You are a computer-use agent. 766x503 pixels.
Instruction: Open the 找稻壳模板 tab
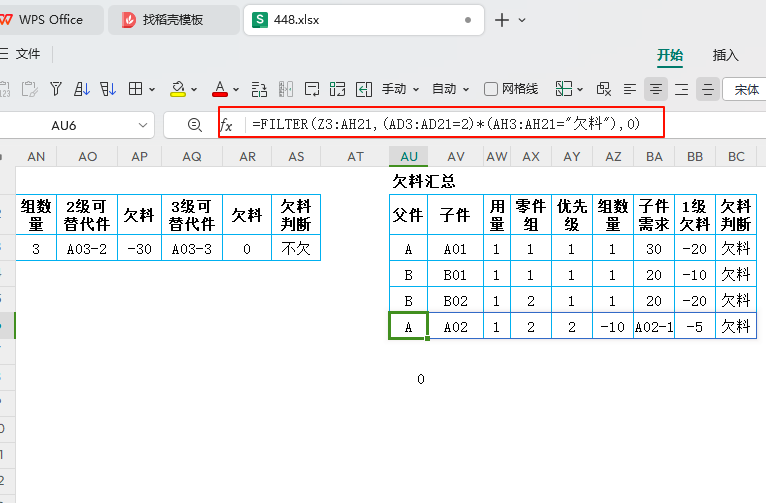click(x=173, y=20)
